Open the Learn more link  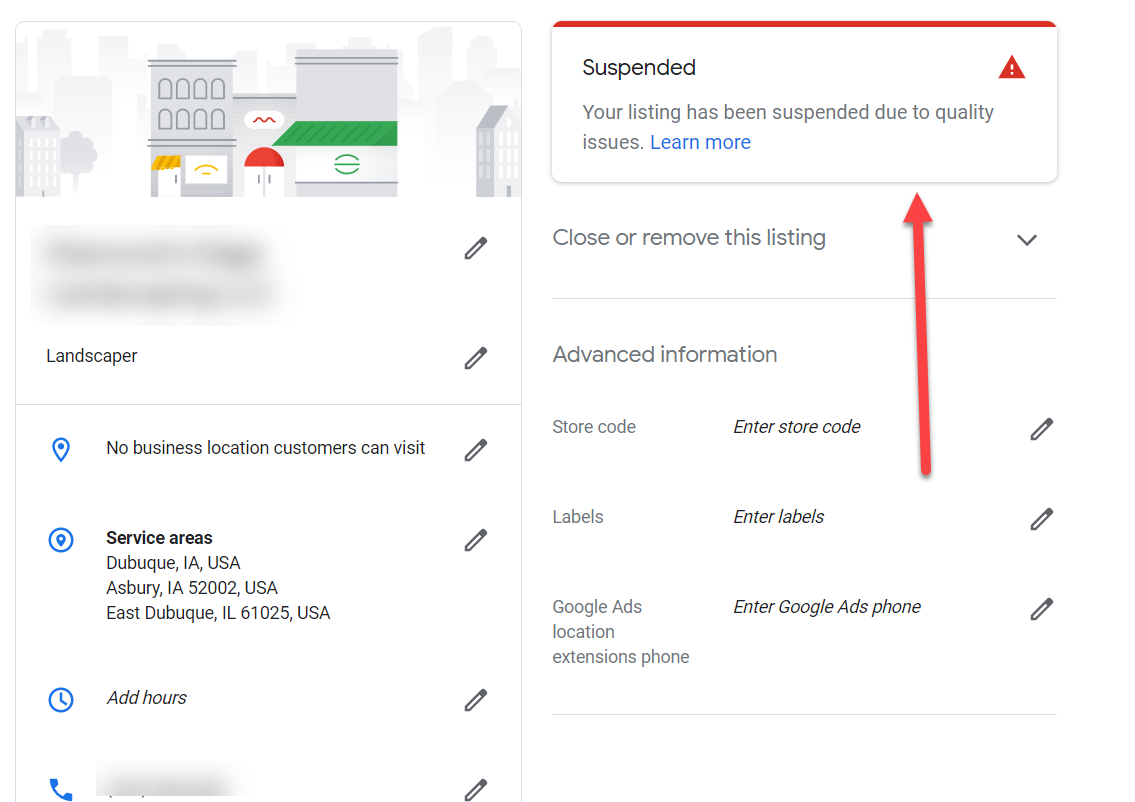pyautogui.click(x=700, y=142)
